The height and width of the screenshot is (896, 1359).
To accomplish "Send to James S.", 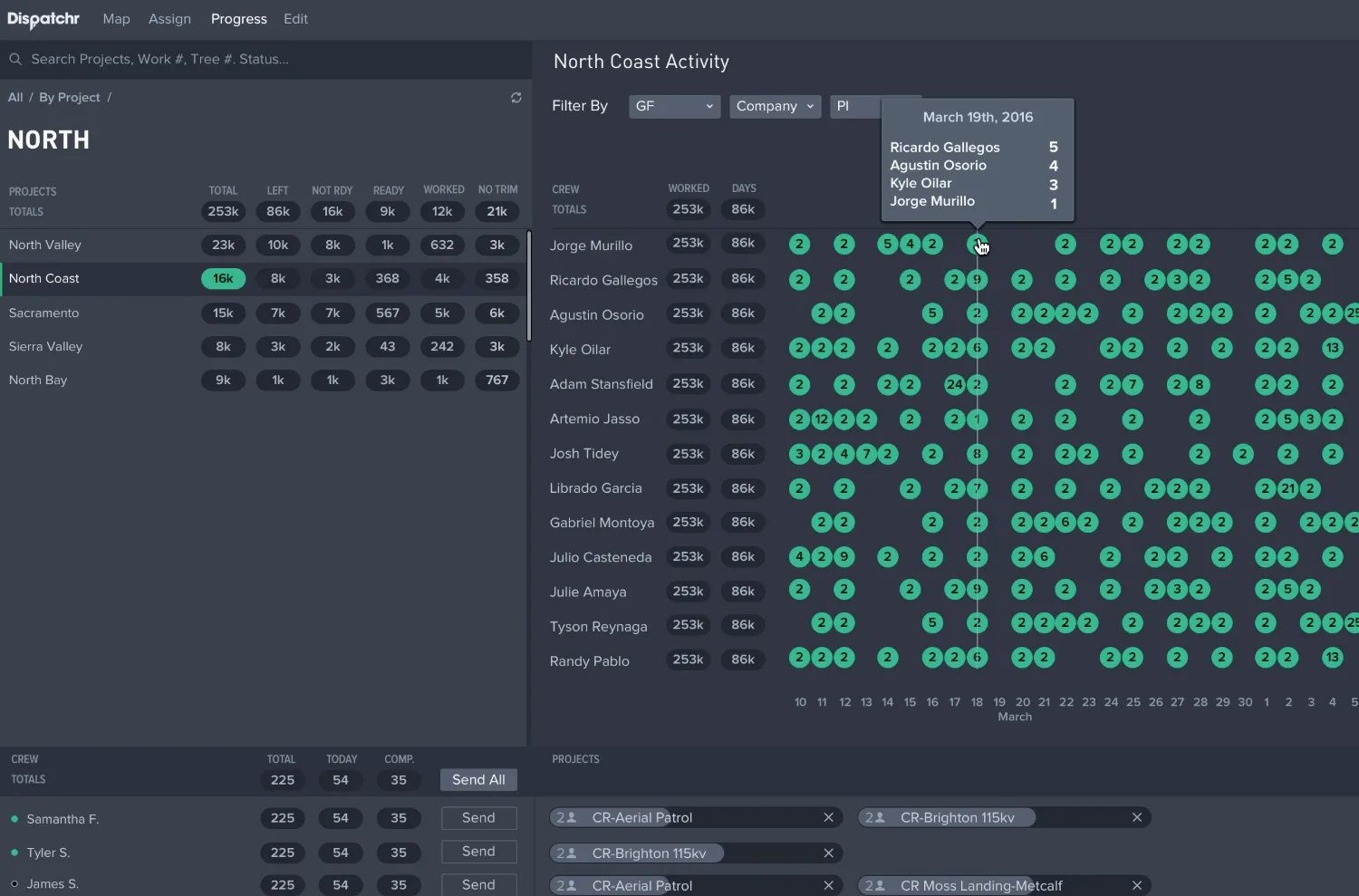I will point(478,885).
